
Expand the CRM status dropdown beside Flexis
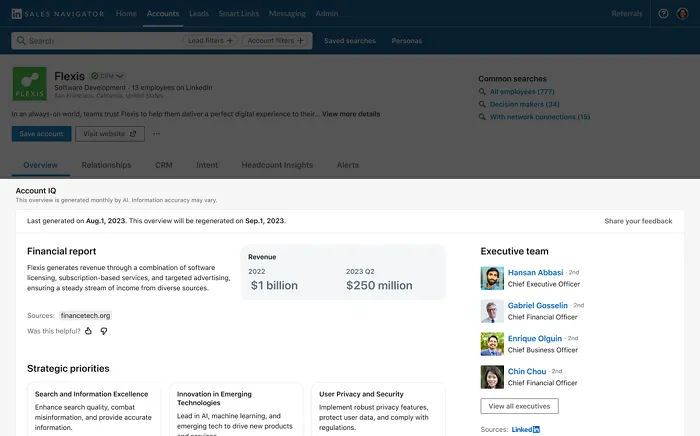click(107, 76)
